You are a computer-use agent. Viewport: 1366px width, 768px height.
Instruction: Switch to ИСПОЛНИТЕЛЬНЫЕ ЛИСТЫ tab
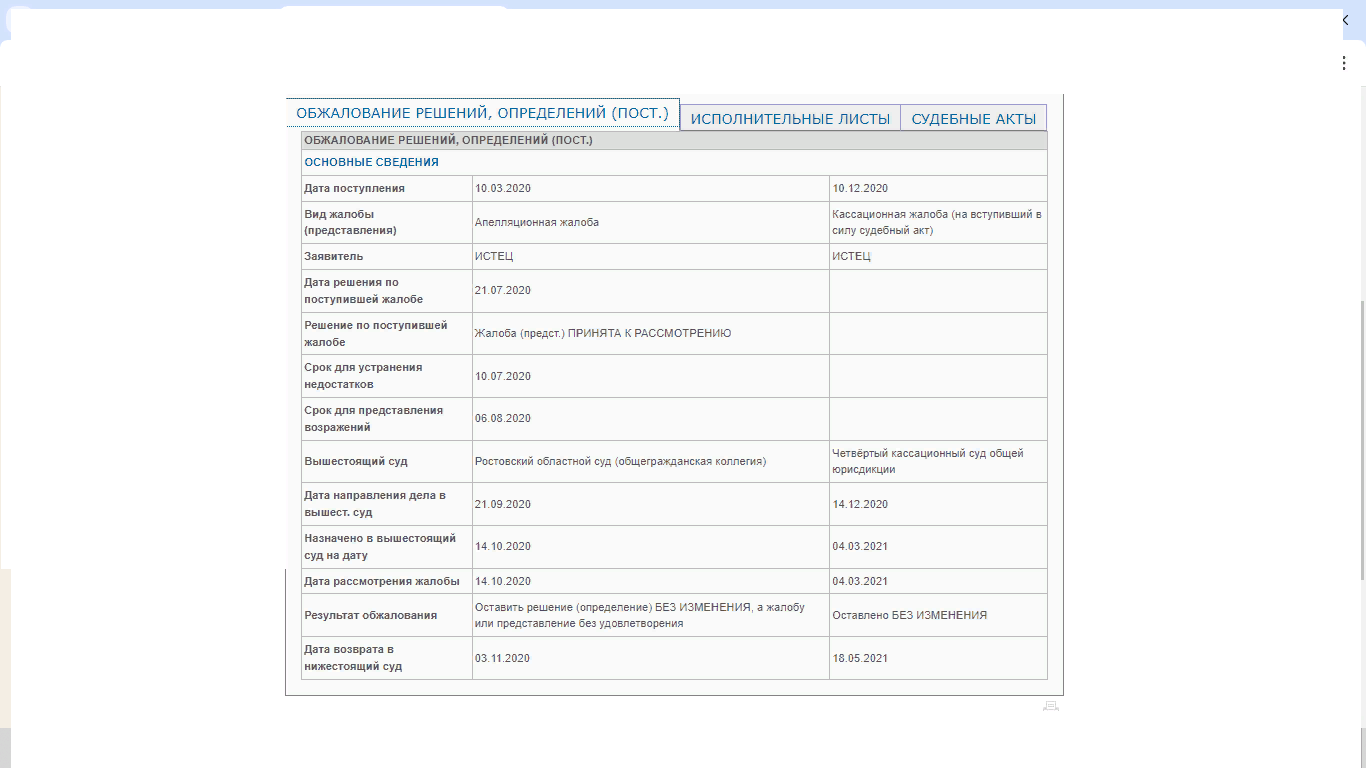(790, 118)
